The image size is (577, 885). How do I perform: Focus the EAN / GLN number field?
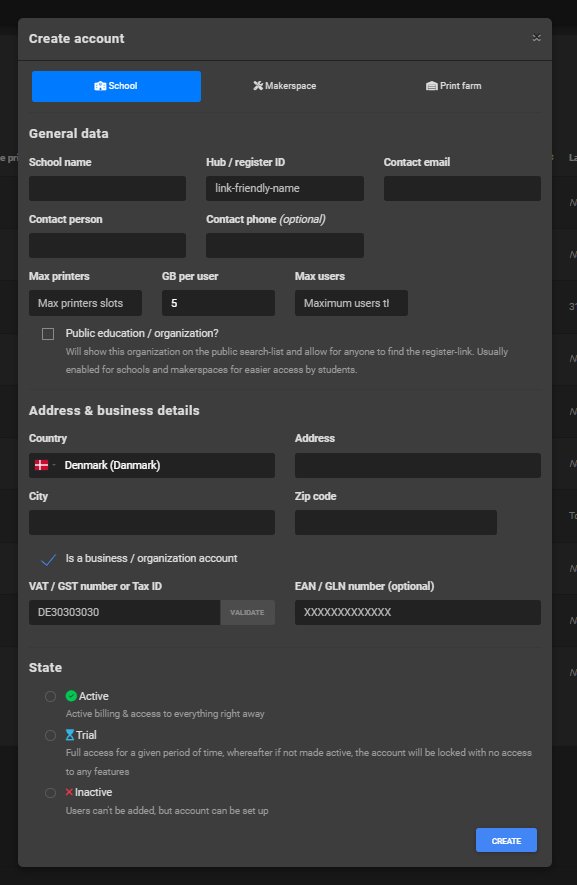point(418,612)
